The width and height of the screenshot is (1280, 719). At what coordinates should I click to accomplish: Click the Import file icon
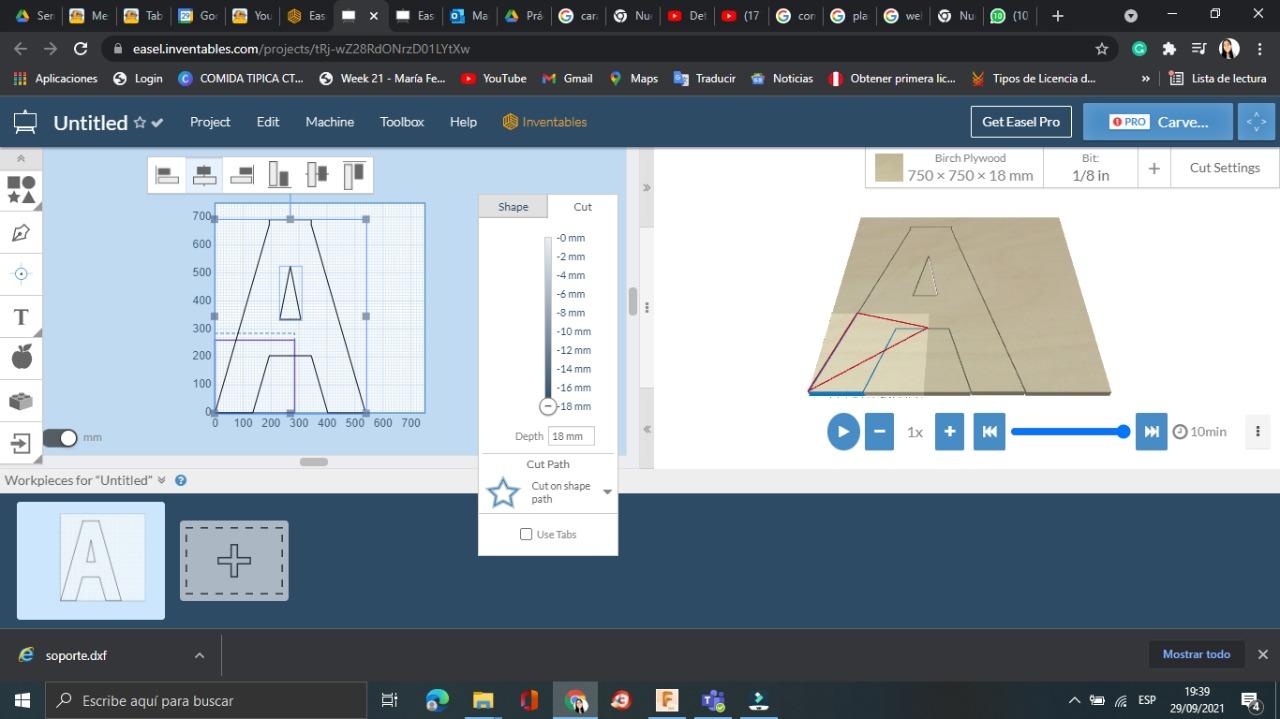(x=21, y=443)
